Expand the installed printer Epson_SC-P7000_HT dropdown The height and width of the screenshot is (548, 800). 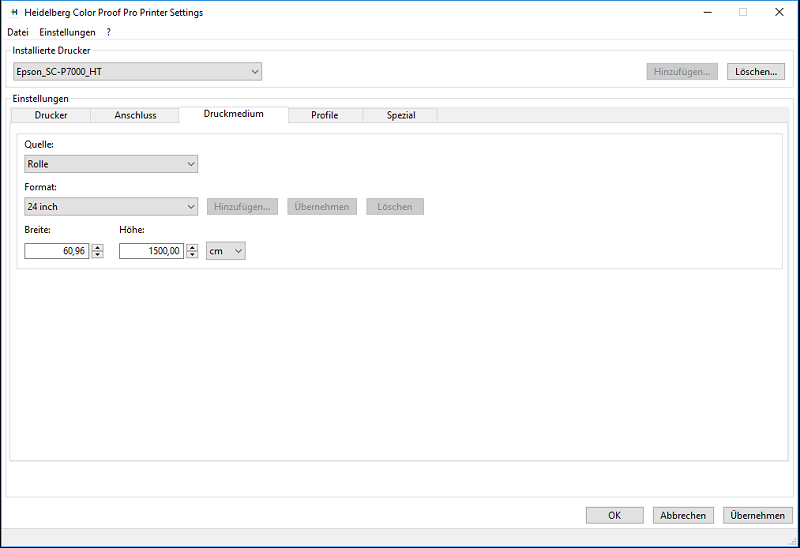[x=137, y=71]
